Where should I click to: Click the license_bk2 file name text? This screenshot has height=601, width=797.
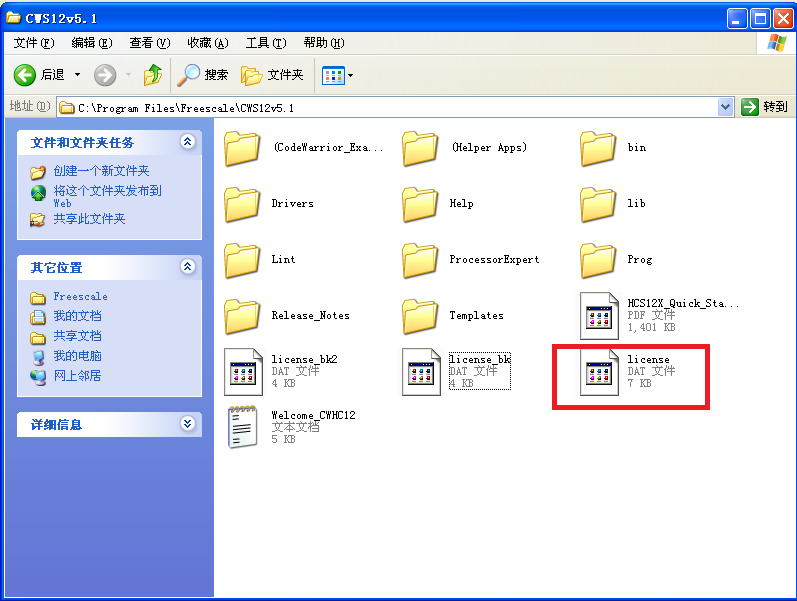(x=304, y=359)
